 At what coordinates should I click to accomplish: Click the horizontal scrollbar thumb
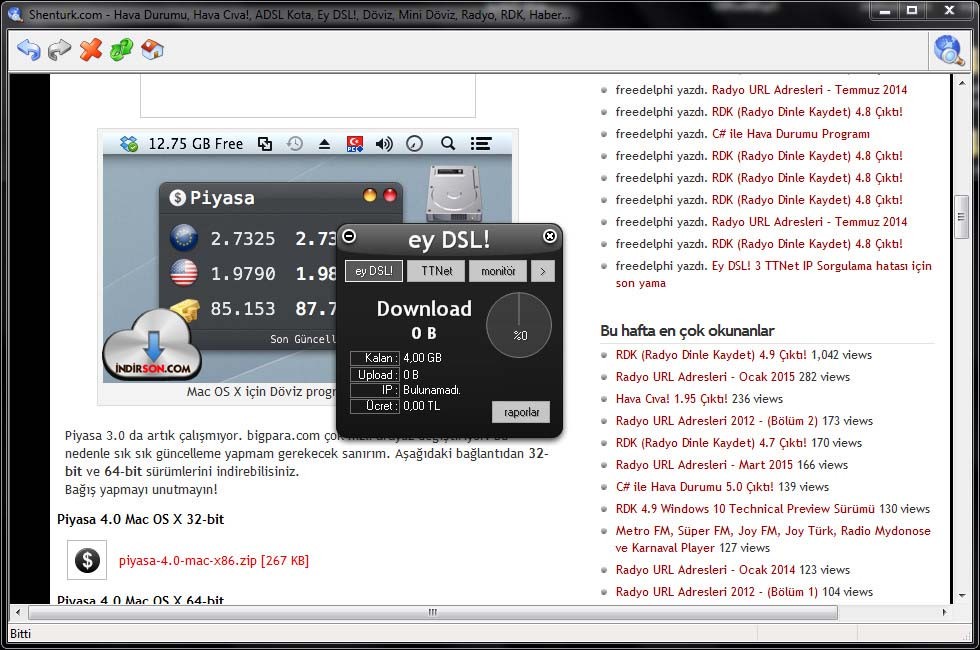click(x=432, y=612)
